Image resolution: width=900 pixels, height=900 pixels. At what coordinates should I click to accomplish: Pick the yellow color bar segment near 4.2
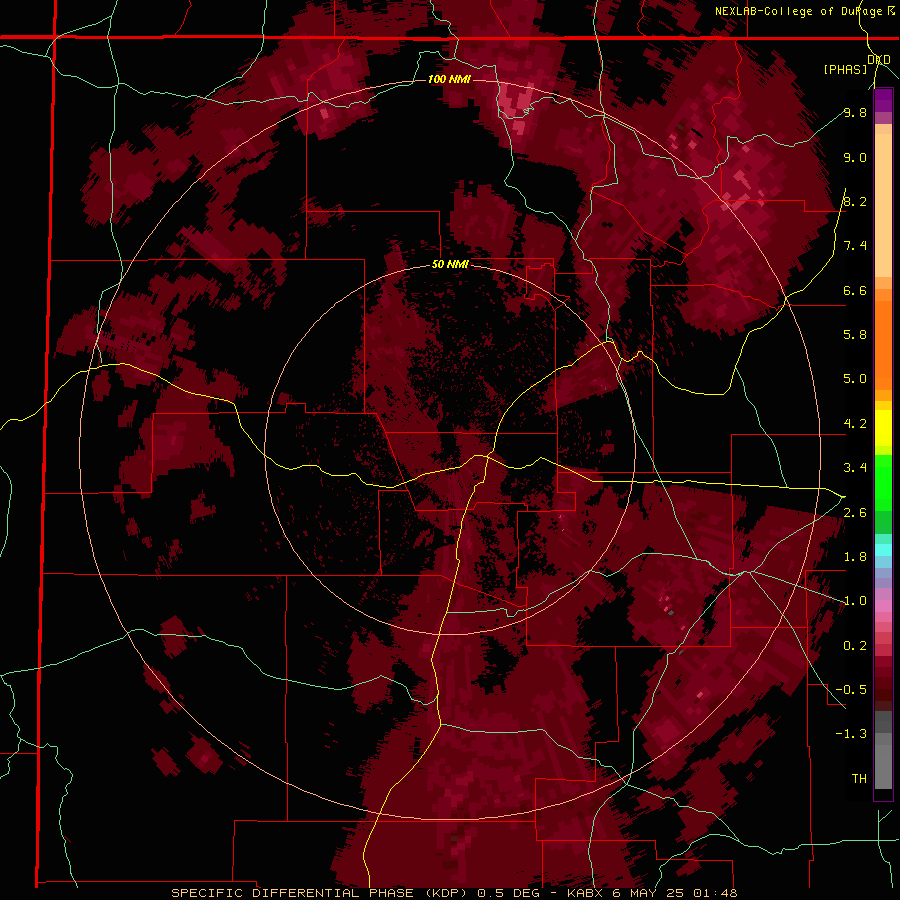(x=883, y=428)
